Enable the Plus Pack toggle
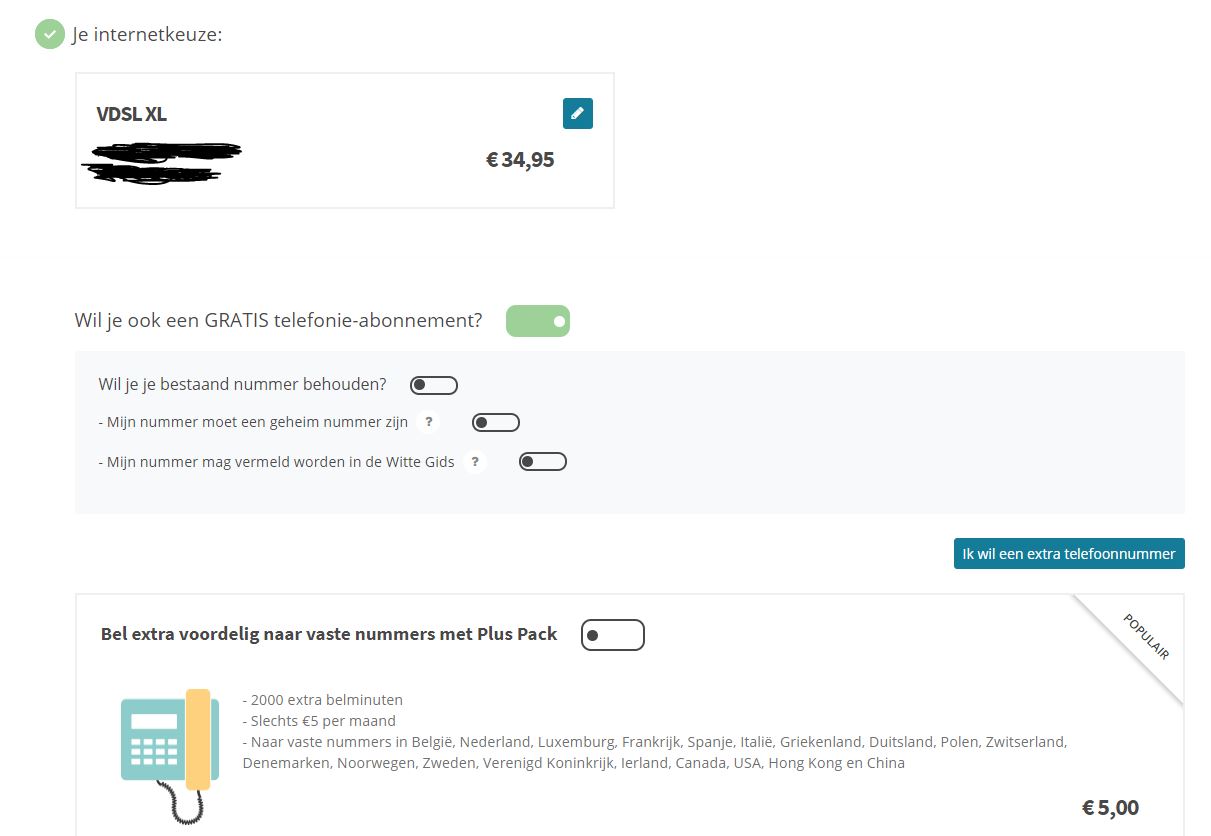Image resolution: width=1211 pixels, height=836 pixels. 612,635
